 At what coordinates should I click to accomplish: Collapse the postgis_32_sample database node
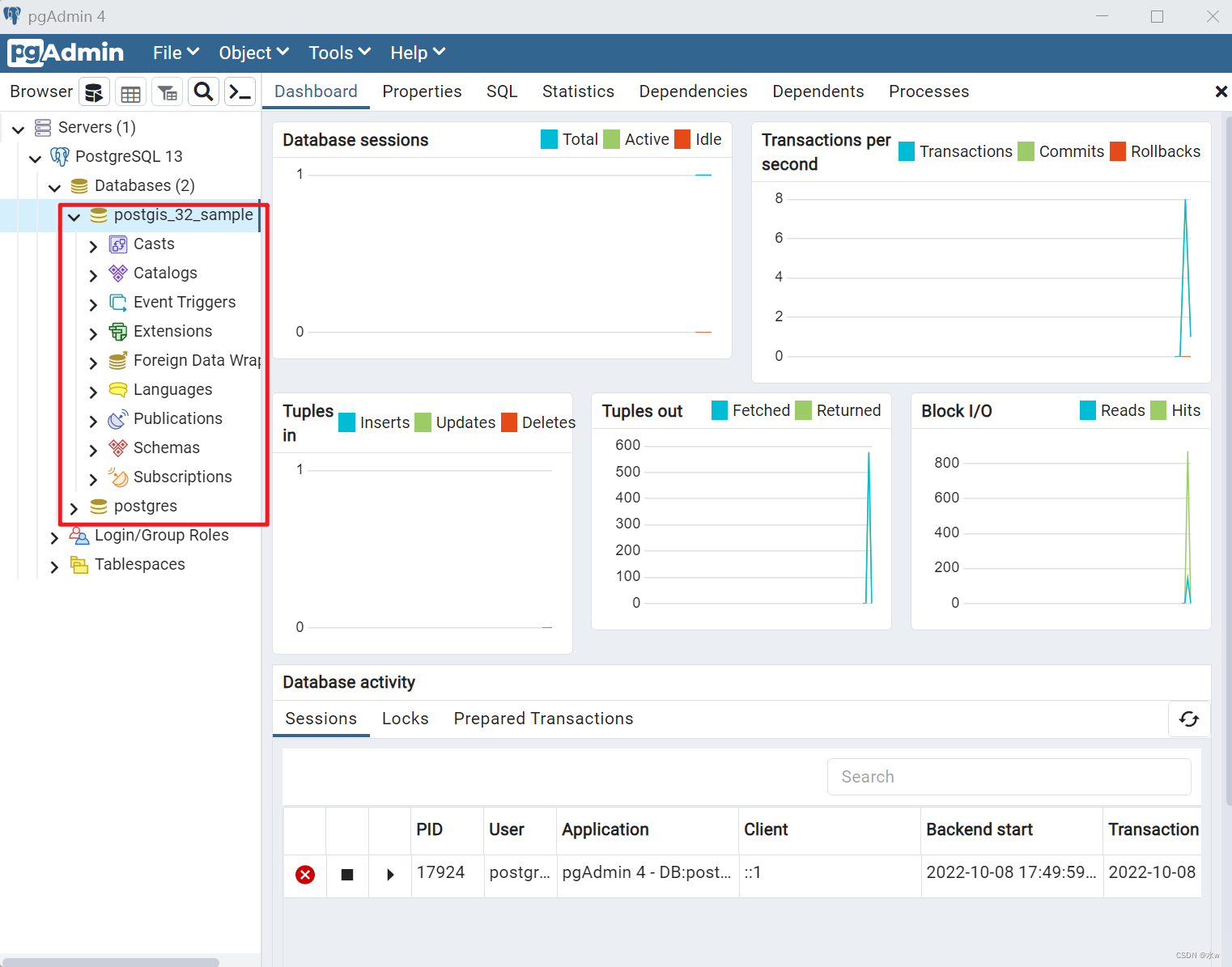74,216
